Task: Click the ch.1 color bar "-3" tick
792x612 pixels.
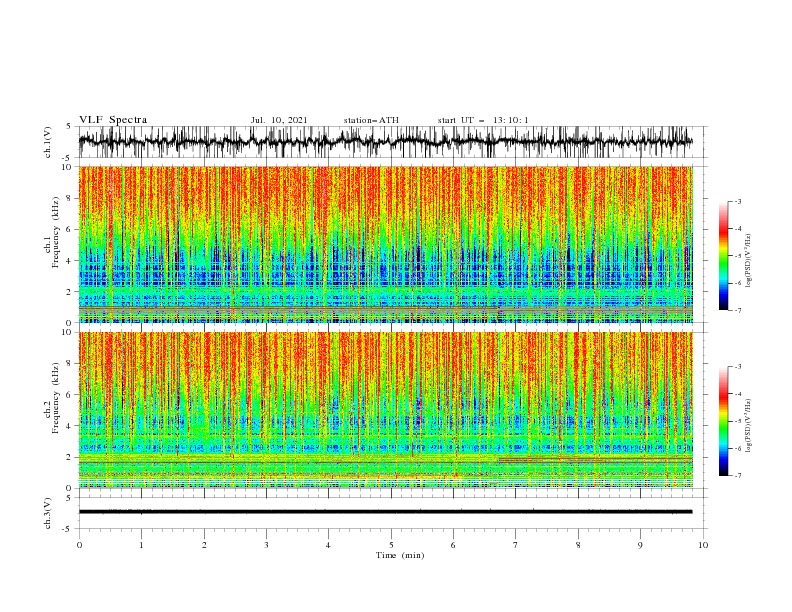Action: tap(737, 201)
